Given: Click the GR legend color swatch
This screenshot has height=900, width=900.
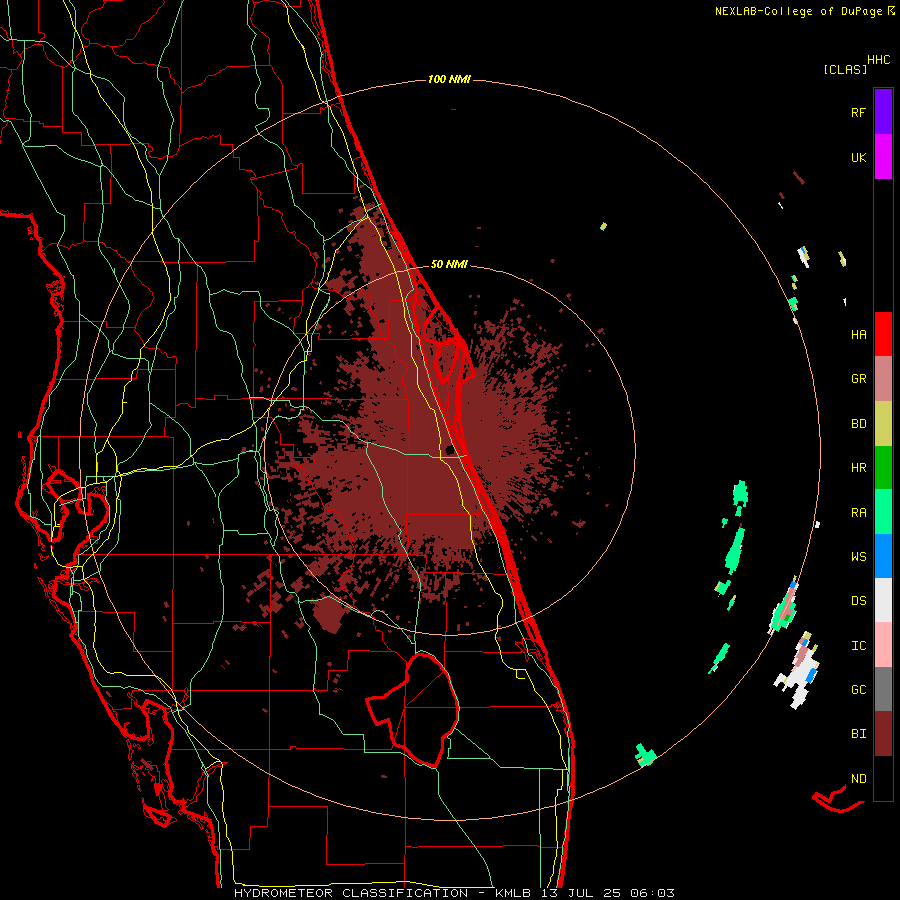Looking at the screenshot, I should tap(883, 379).
